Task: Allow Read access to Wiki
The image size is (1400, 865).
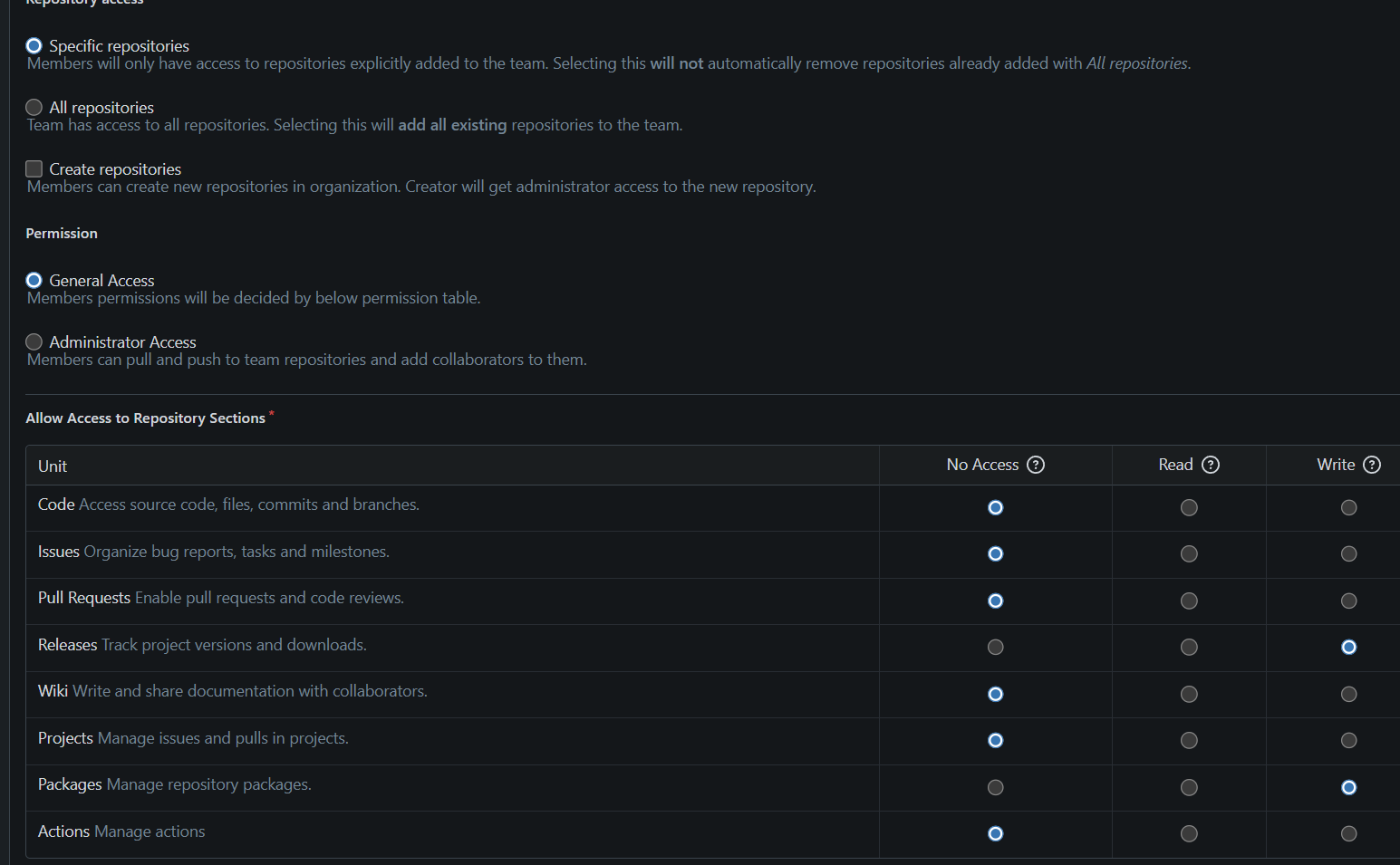Action: tap(1189, 695)
